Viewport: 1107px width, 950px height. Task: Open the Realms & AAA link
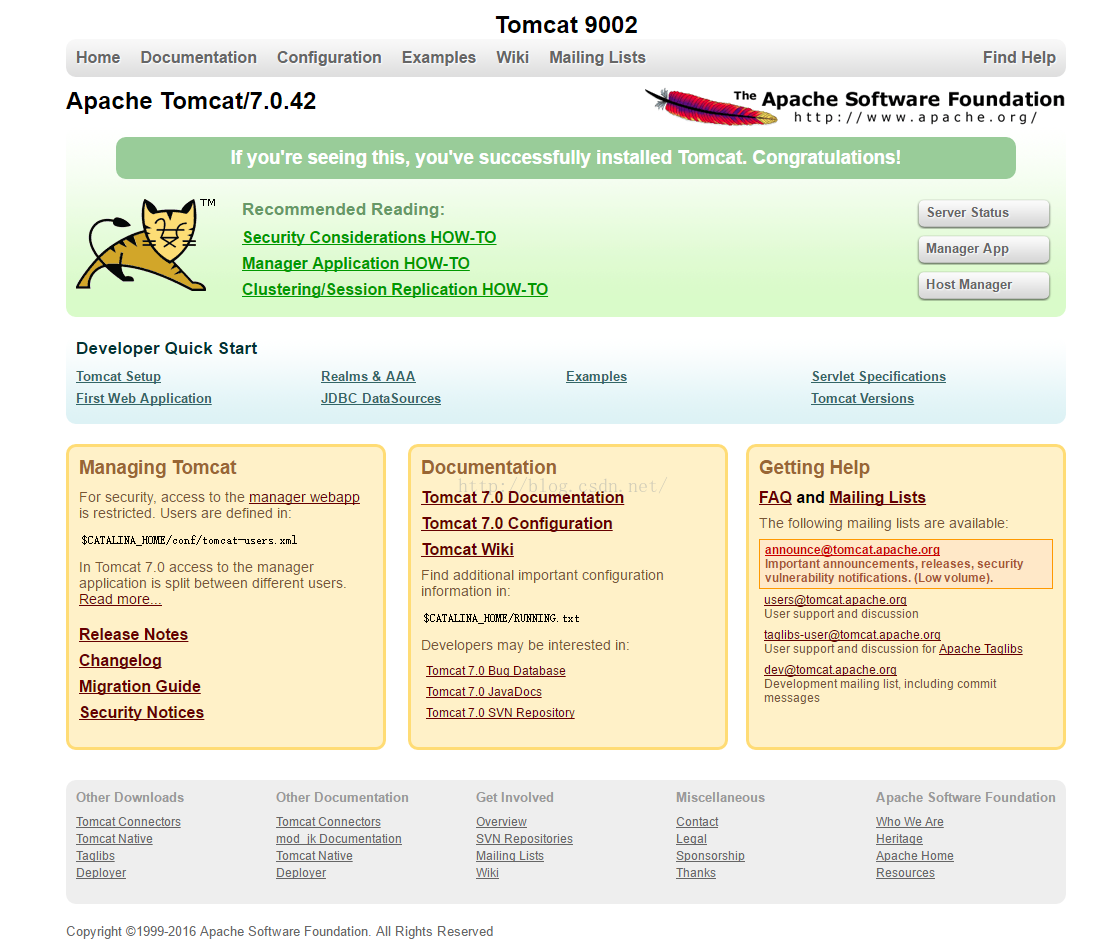(x=368, y=376)
